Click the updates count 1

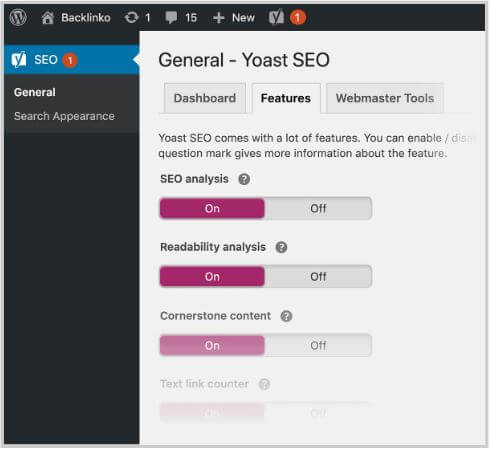[x=148, y=18]
